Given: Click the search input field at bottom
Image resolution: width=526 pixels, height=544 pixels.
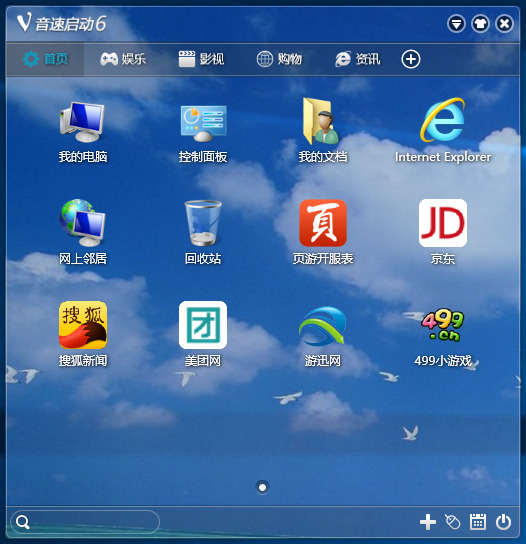Looking at the screenshot, I should pos(85,522).
